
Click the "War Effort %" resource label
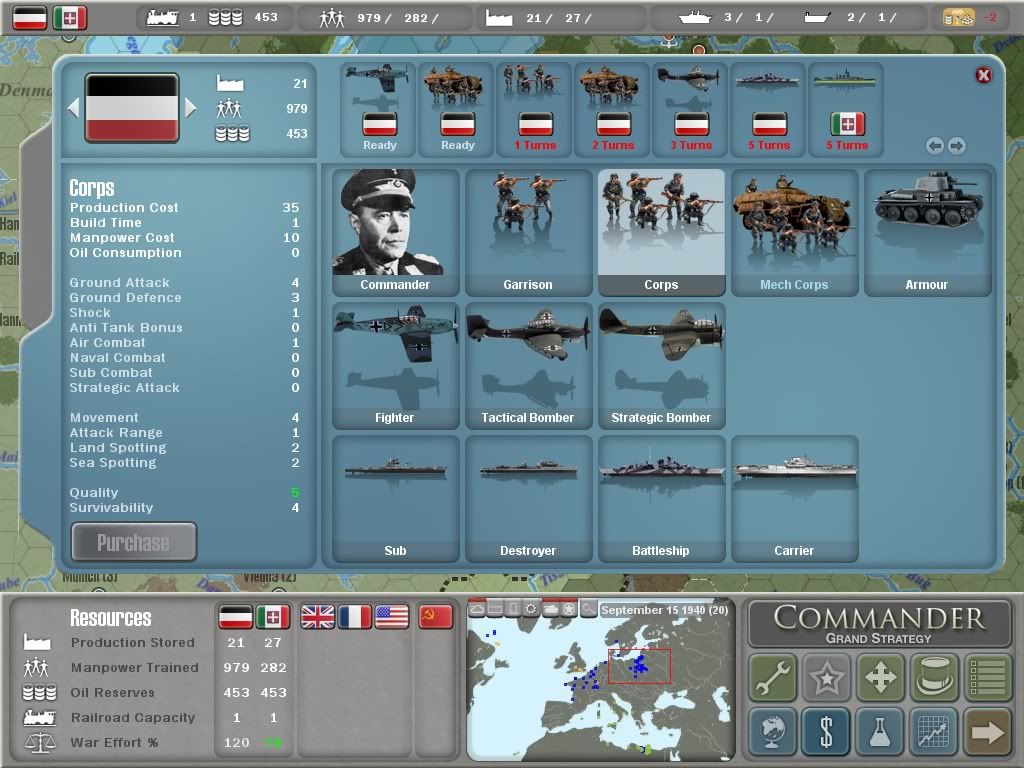click(114, 743)
